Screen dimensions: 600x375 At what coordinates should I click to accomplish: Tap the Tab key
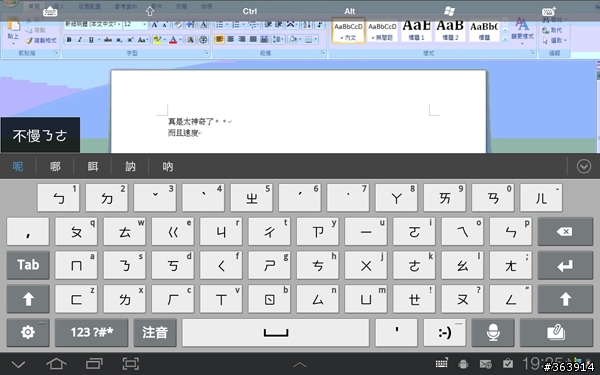[28, 265]
